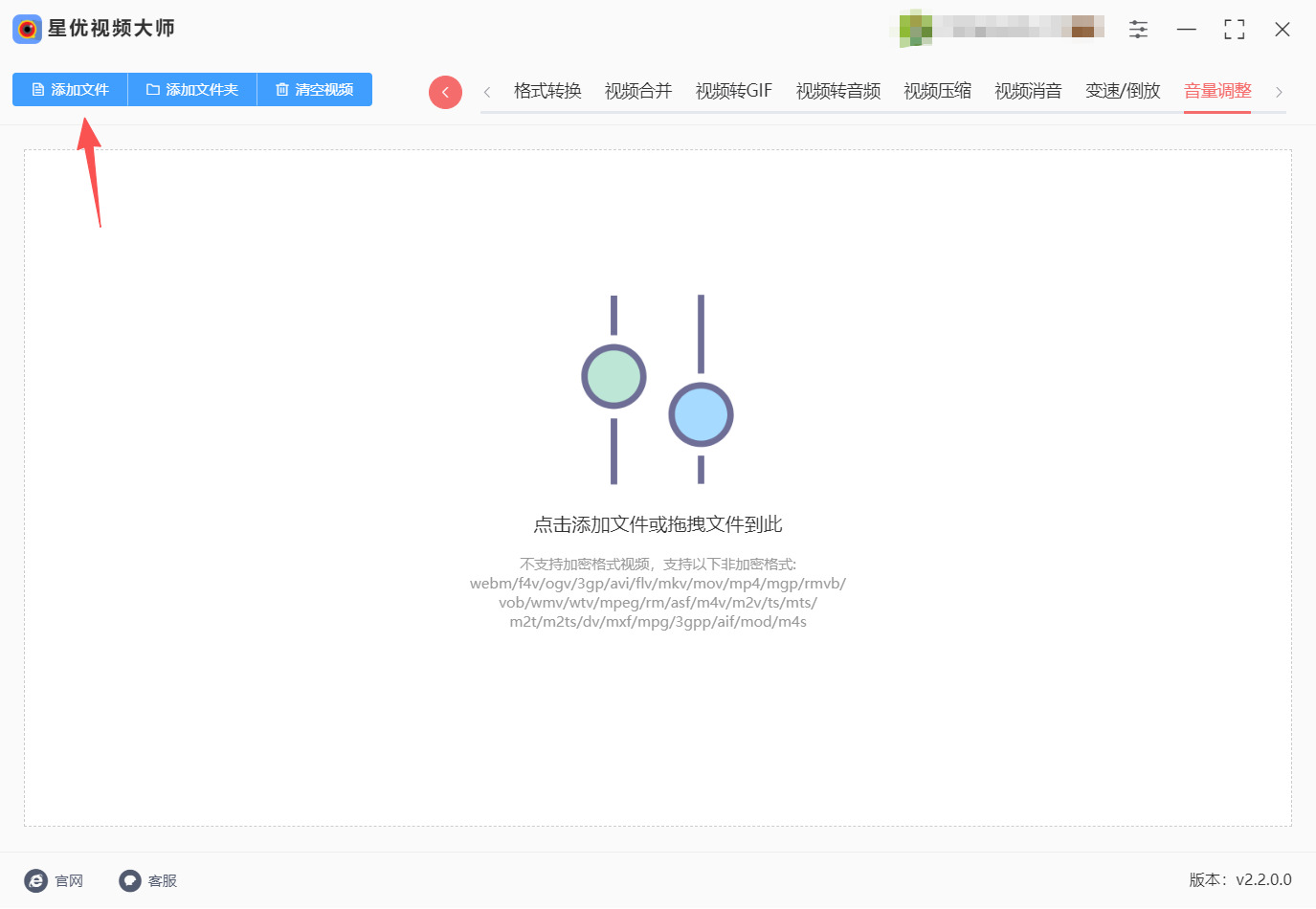Show more tabs with right chevron
The image size is (1316, 909).
tap(1279, 92)
